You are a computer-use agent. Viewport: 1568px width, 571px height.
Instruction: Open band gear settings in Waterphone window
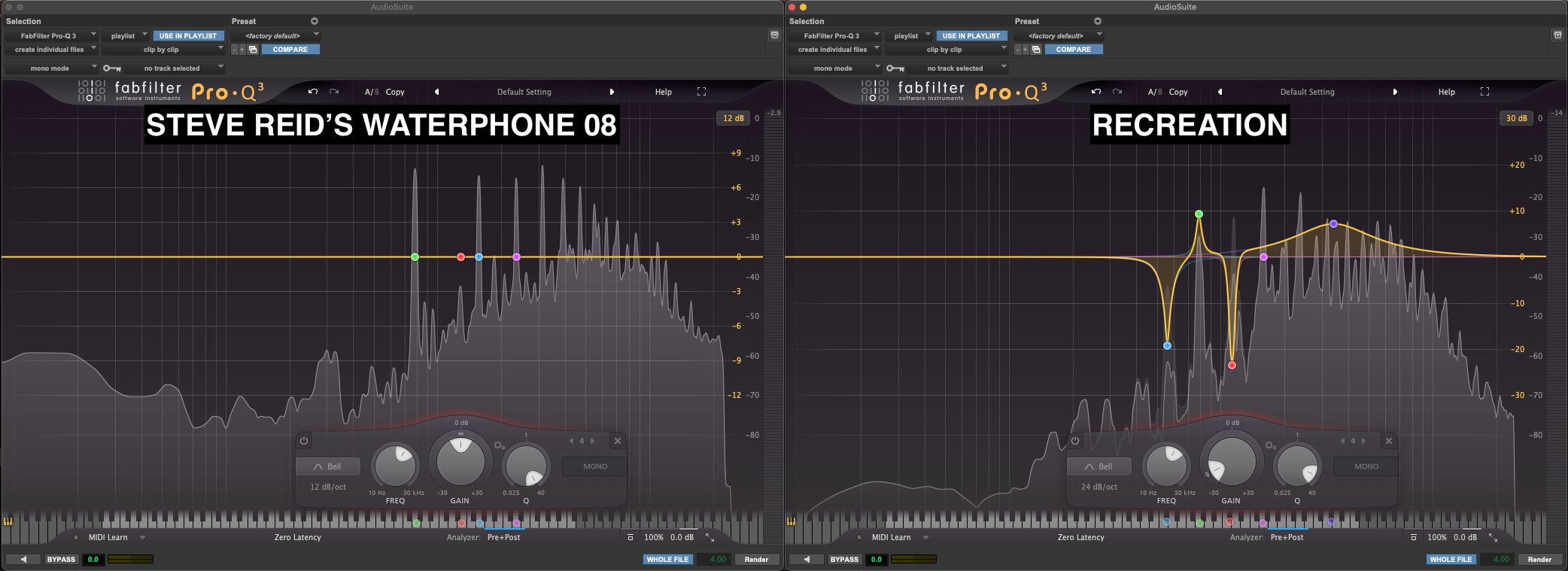coord(499,445)
